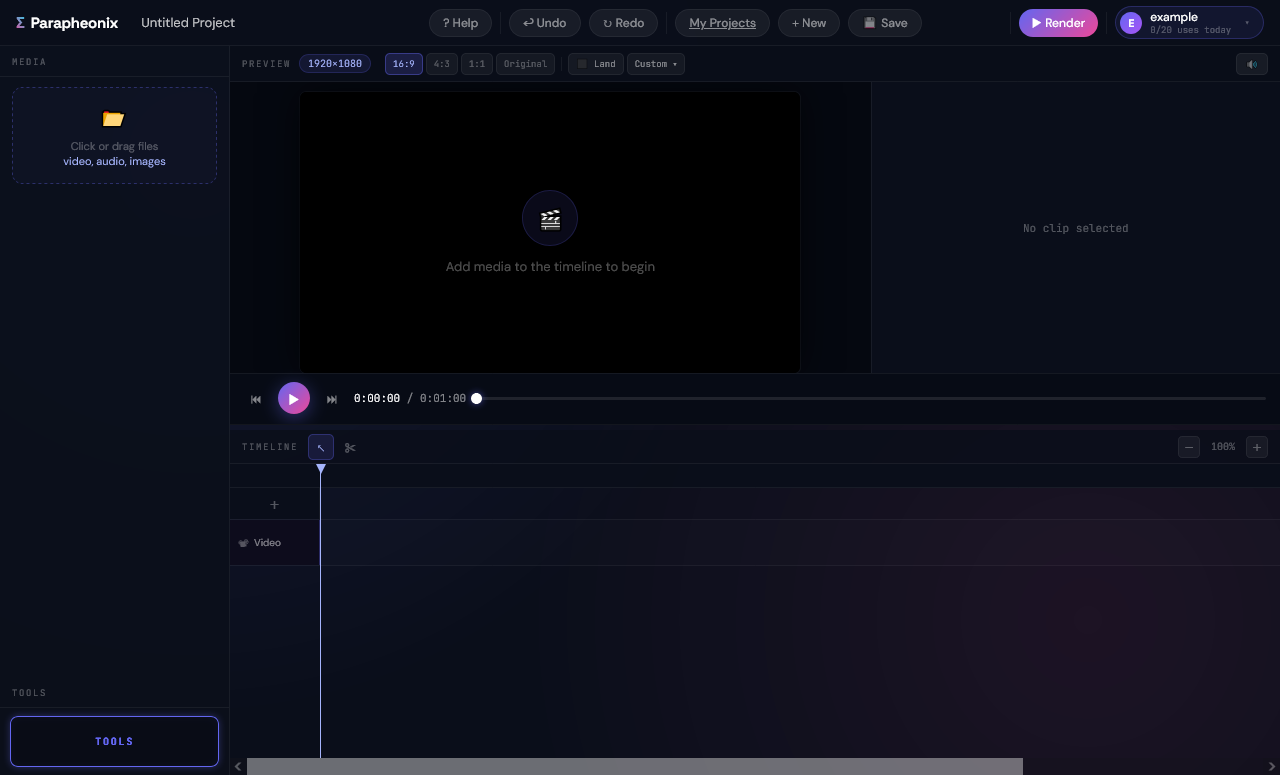
Task: Click the playback progress track
Action: (871, 398)
